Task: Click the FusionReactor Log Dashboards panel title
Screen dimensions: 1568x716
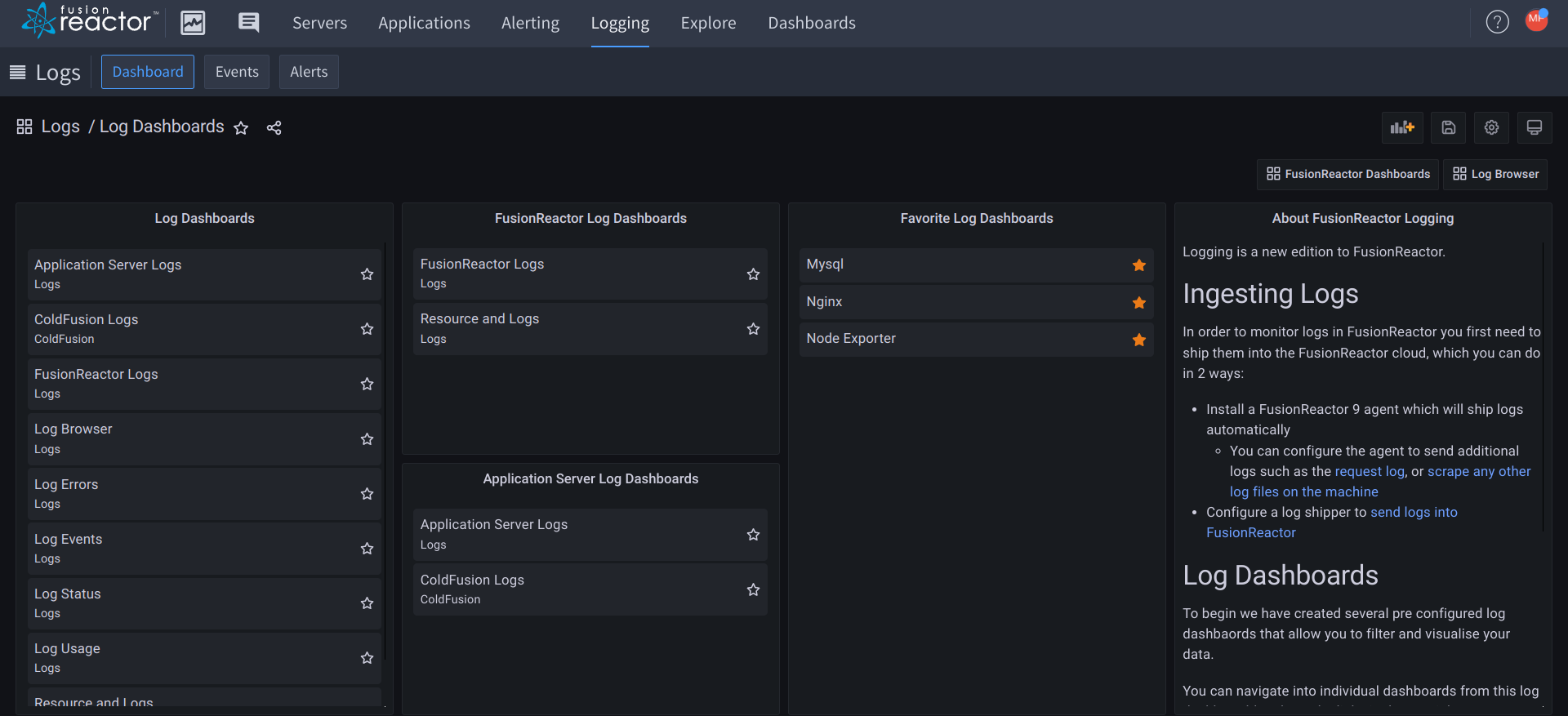Action: (590, 218)
